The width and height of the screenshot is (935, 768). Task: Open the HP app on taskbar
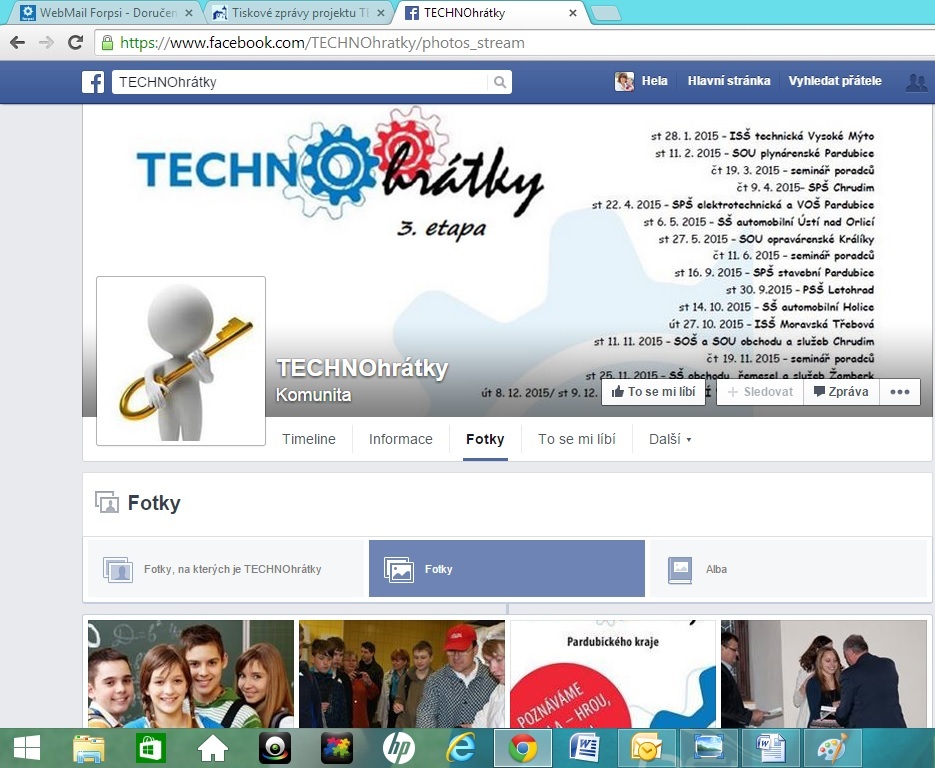click(398, 748)
